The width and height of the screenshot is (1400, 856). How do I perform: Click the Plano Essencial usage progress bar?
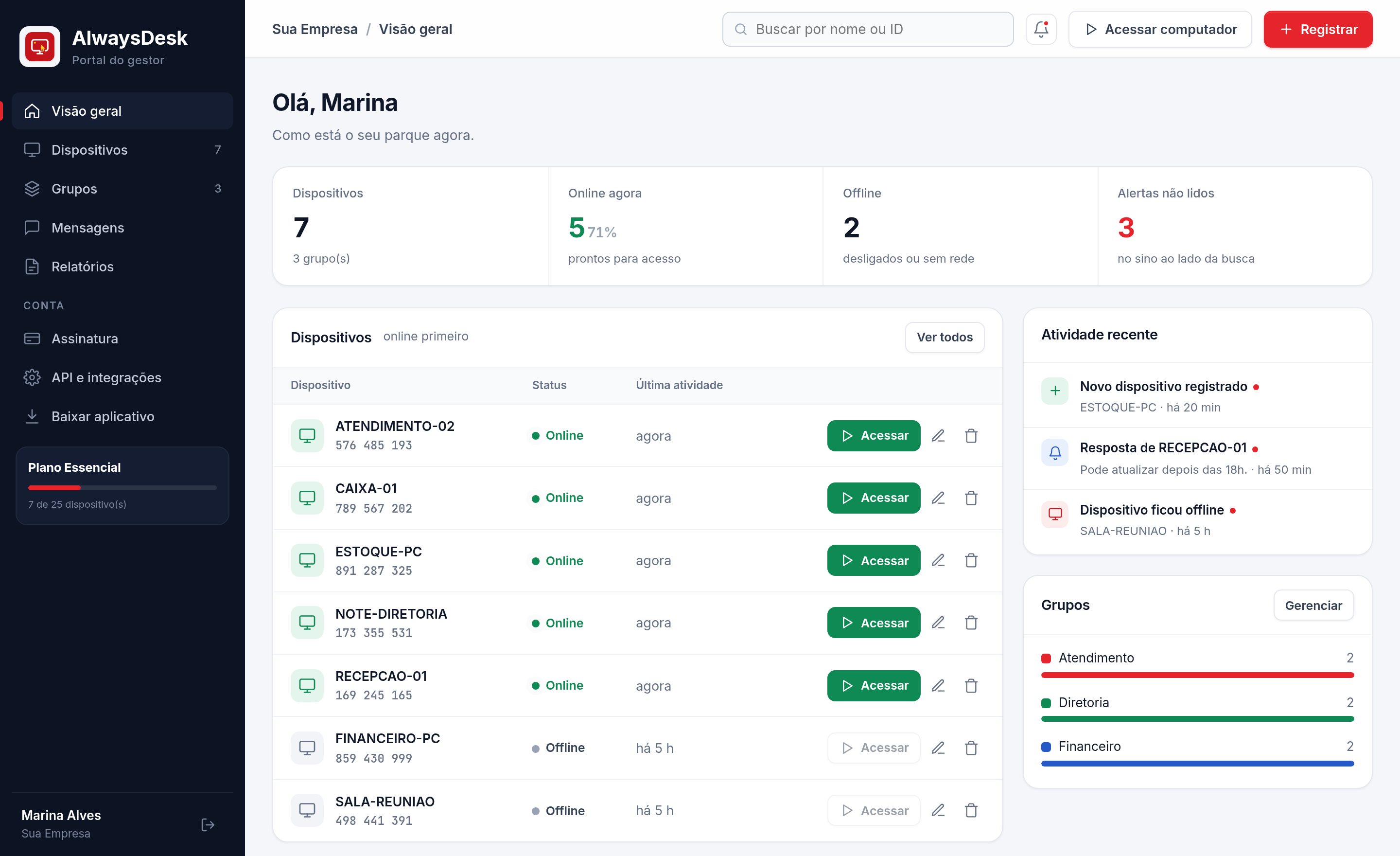[x=122, y=488]
